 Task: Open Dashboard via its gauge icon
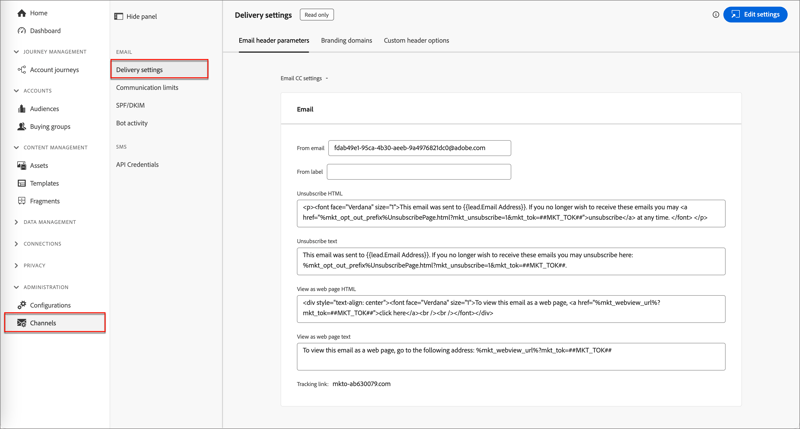tap(22, 31)
